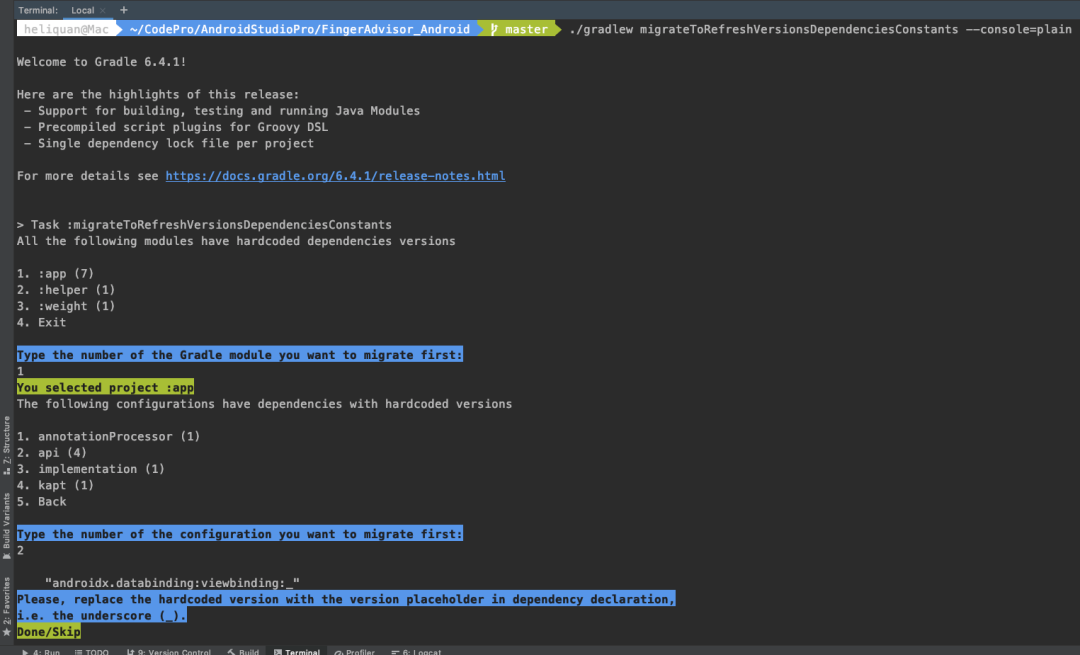This screenshot has height=655, width=1080.
Task: Show the Favorites tool window
Action: coord(7,605)
